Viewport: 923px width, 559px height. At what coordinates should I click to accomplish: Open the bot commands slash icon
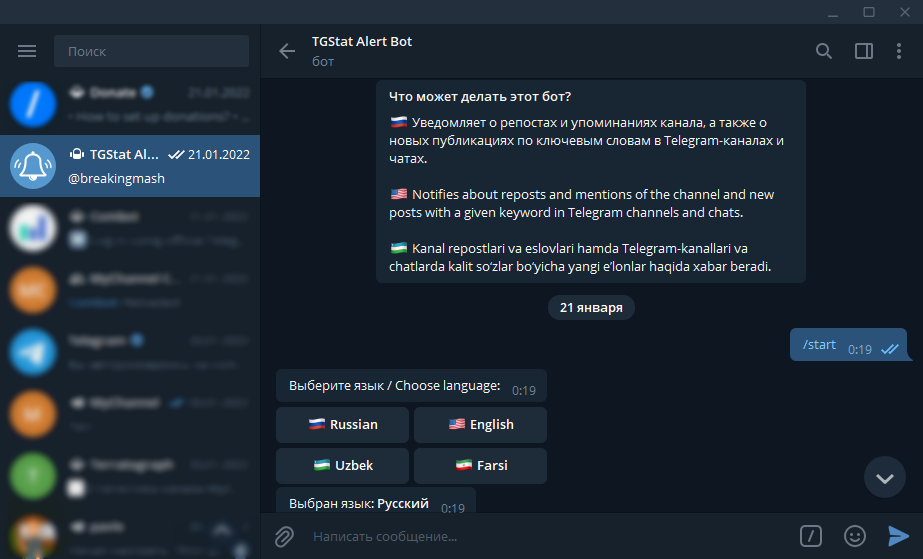(x=812, y=537)
